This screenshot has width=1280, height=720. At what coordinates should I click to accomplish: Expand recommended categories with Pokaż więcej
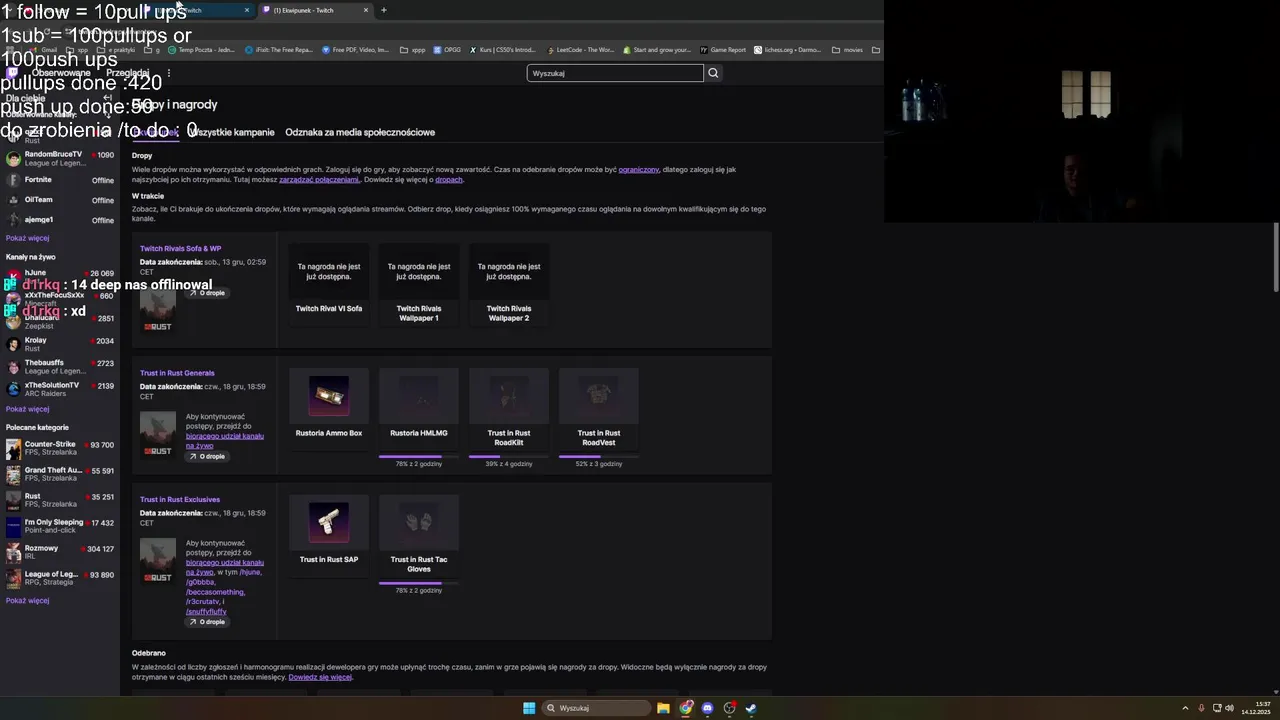point(27,601)
